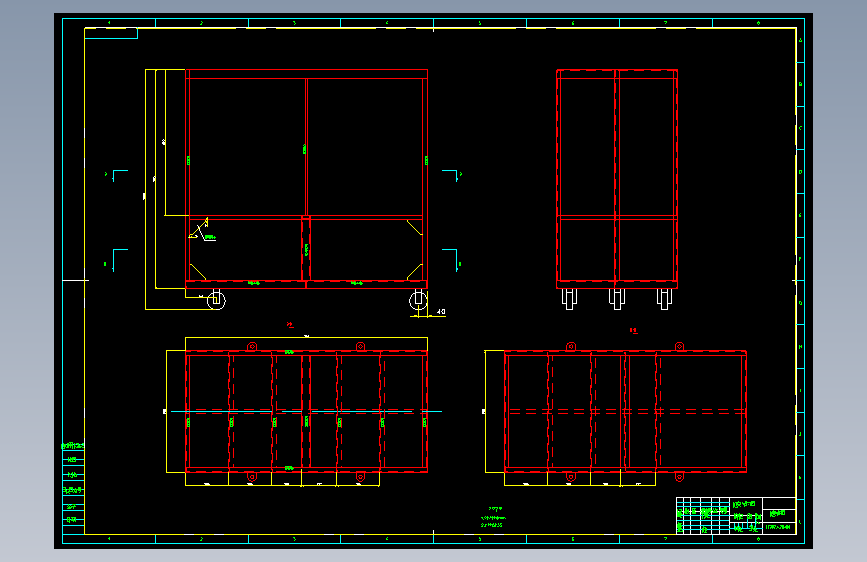This screenshot has height=562, width=867.
Task: Pick the bottom-right lifting lug in right plan view
Action: [x=680, y=476]
